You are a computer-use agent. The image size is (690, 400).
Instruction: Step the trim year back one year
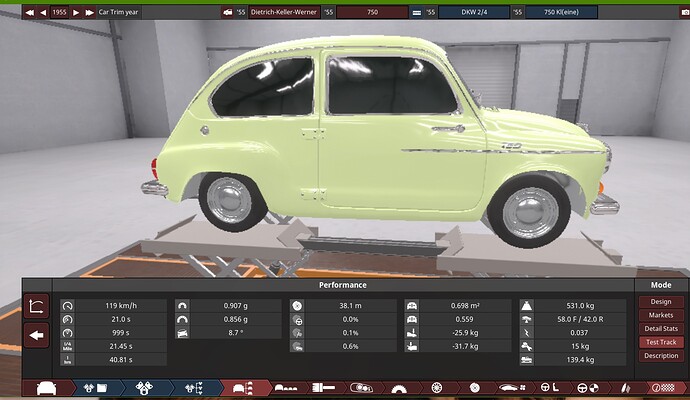coord(44,13)
